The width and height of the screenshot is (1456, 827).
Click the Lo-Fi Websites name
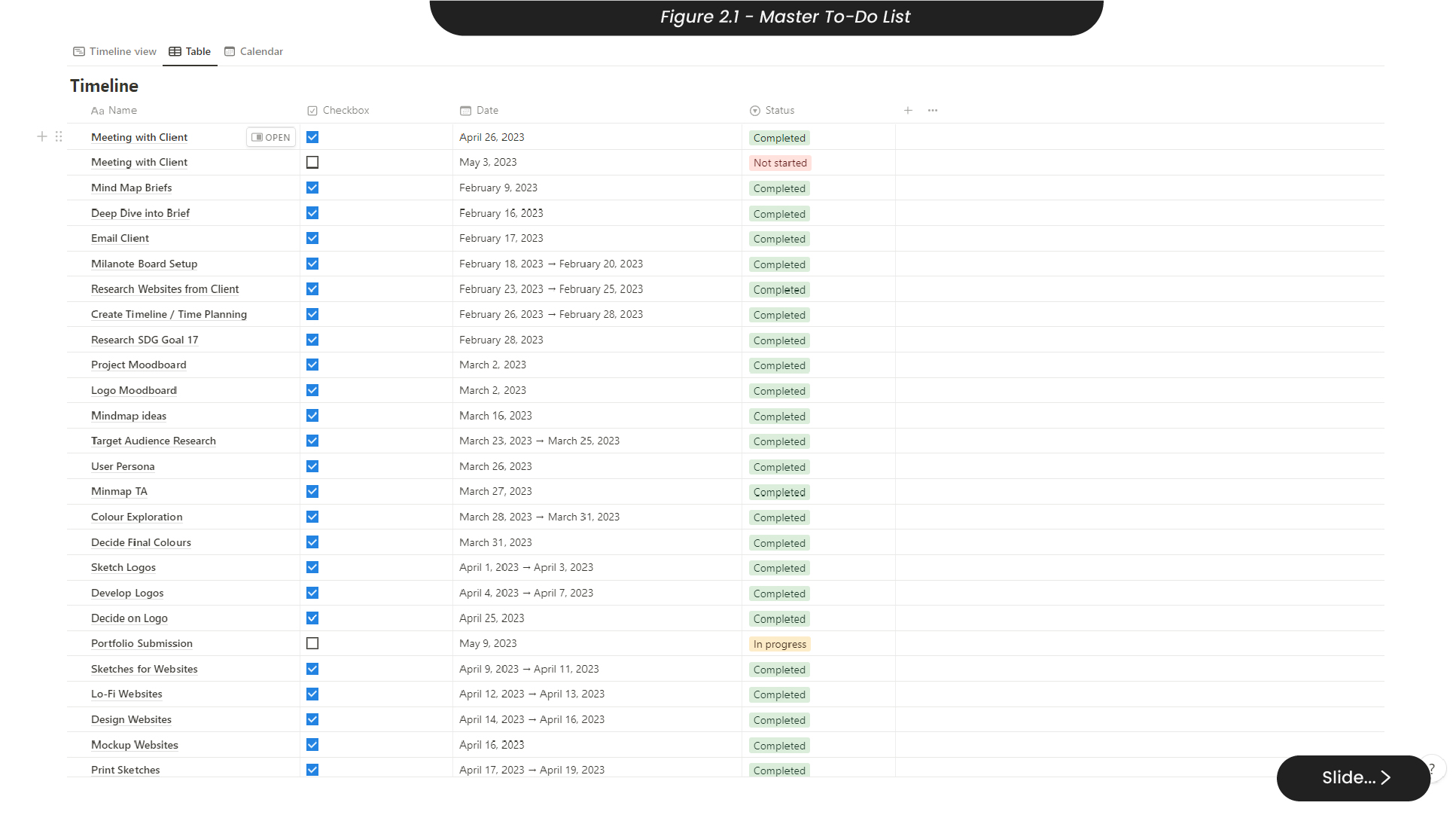coord(126,694)
